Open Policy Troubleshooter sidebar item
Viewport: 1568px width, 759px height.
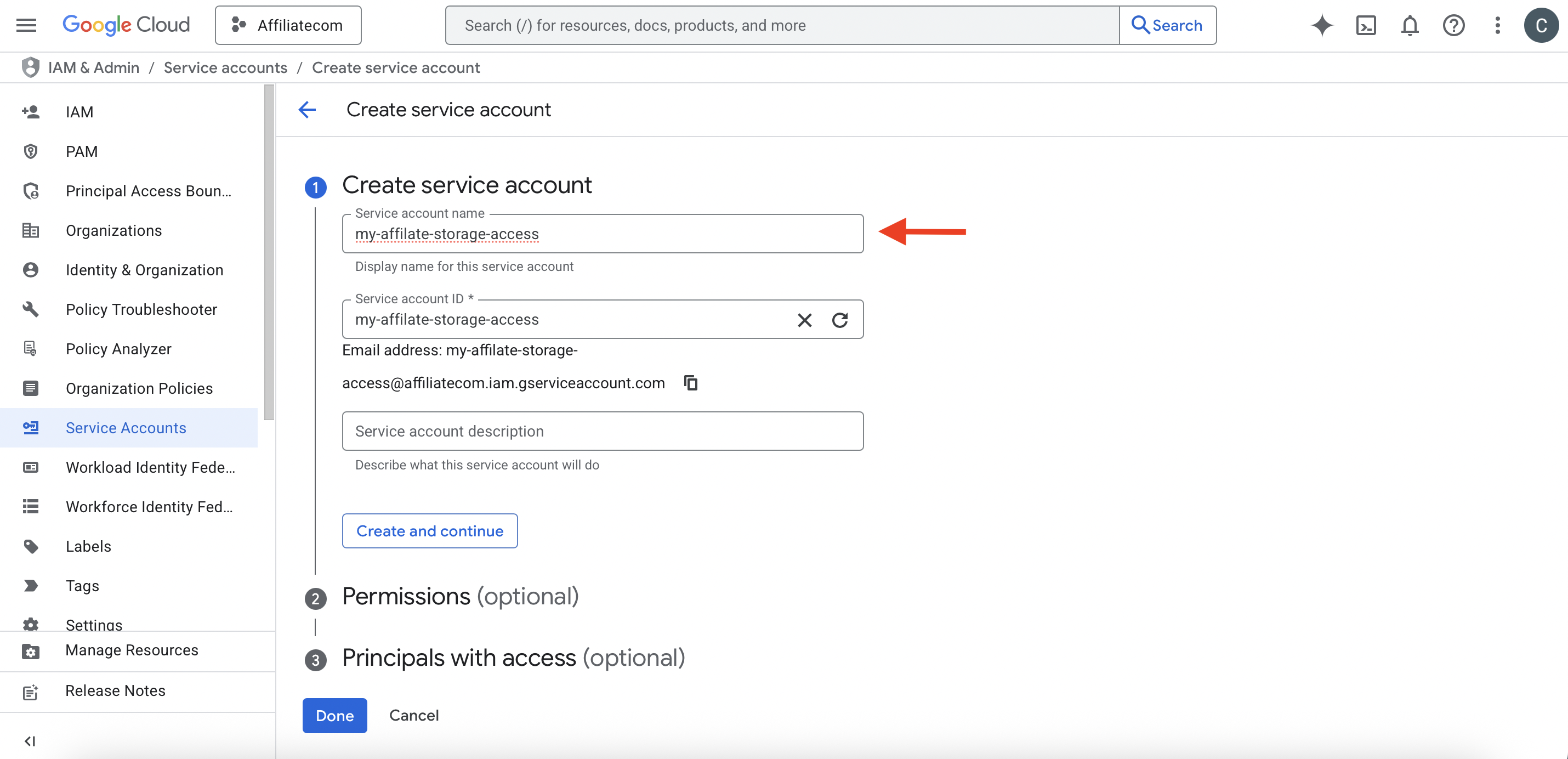tap(129, 309)
